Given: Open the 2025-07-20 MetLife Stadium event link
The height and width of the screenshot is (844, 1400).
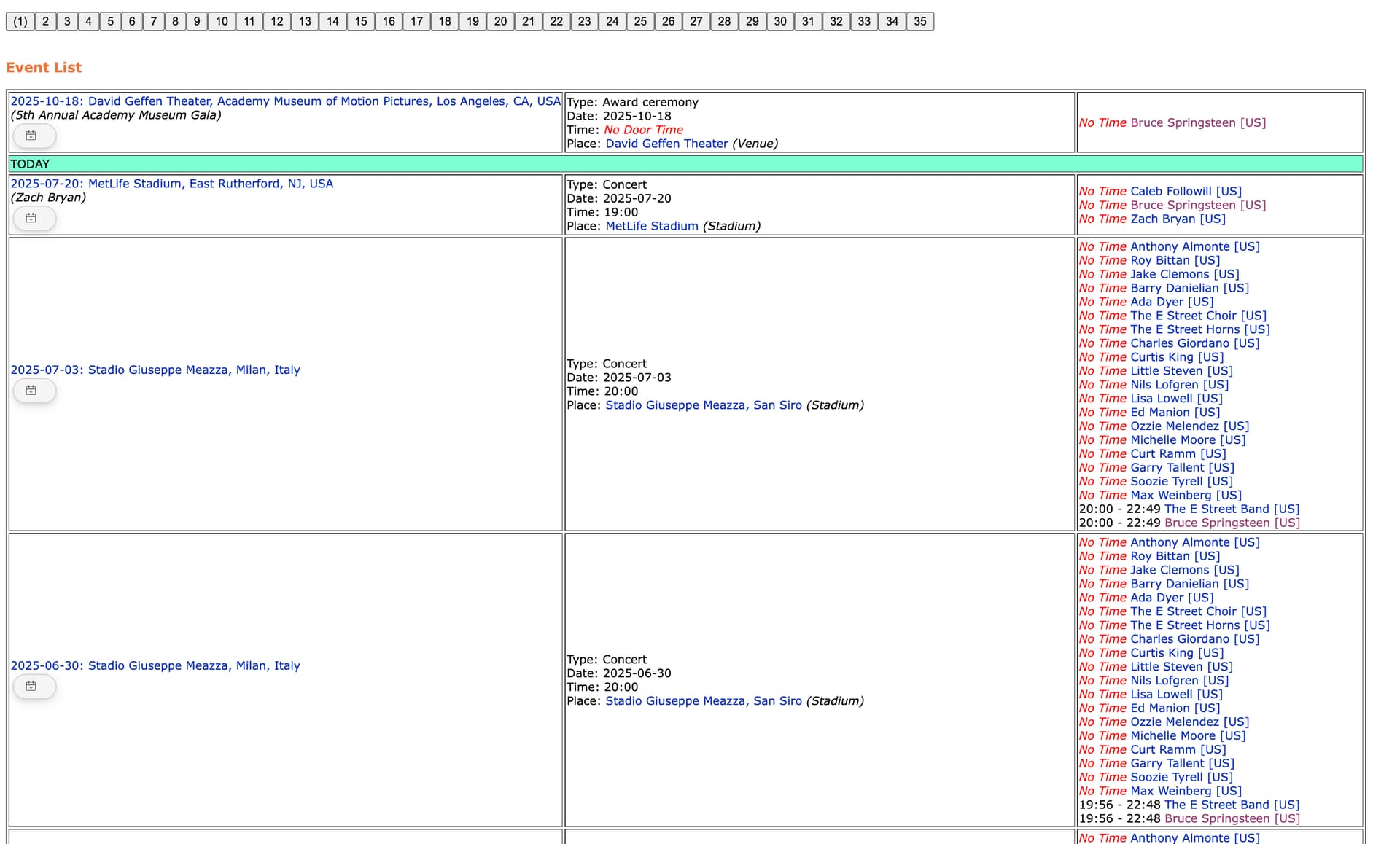Looking at the screenshot, I should pyautogui.click(x=172, y=184).
